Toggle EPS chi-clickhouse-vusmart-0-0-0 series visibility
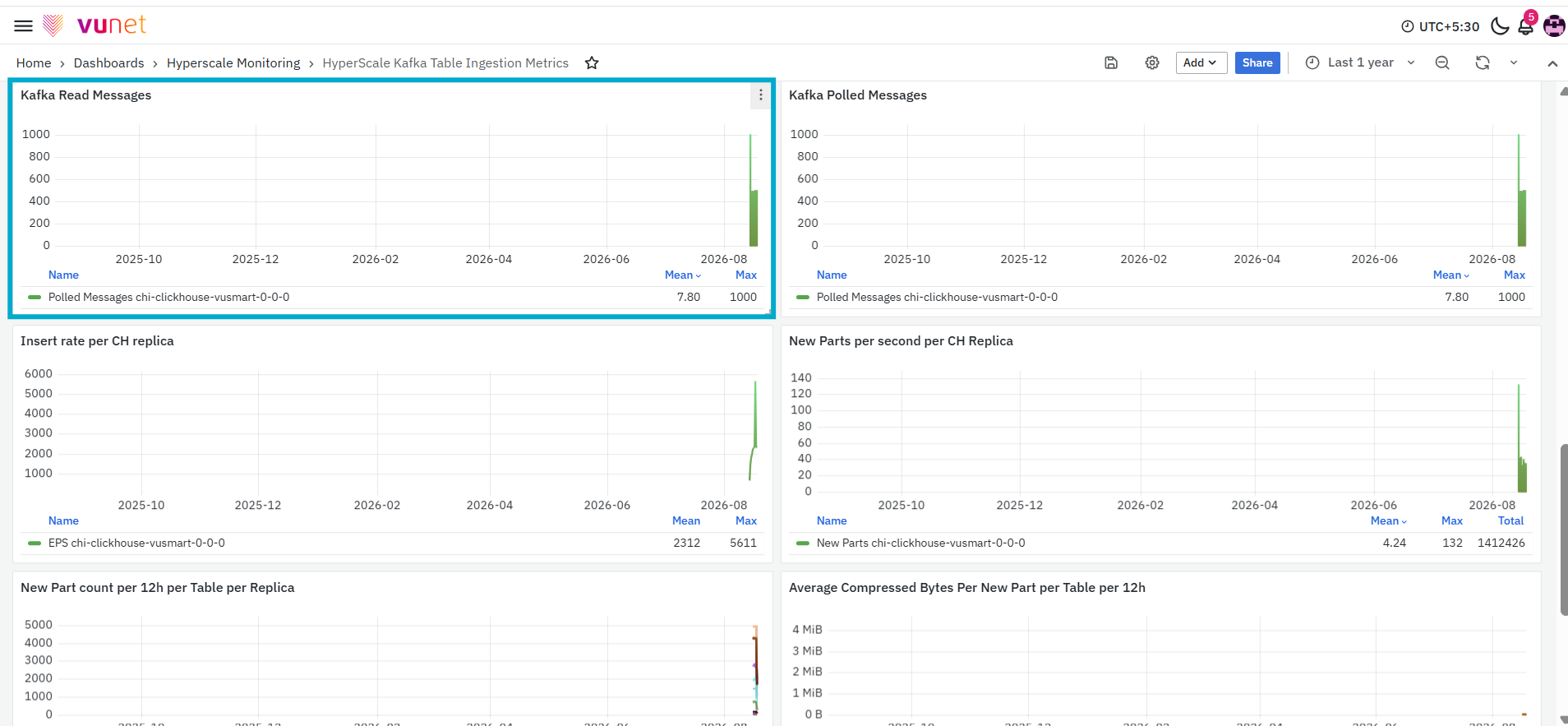This screenshot has height=726, width=1568. (136, 543)
